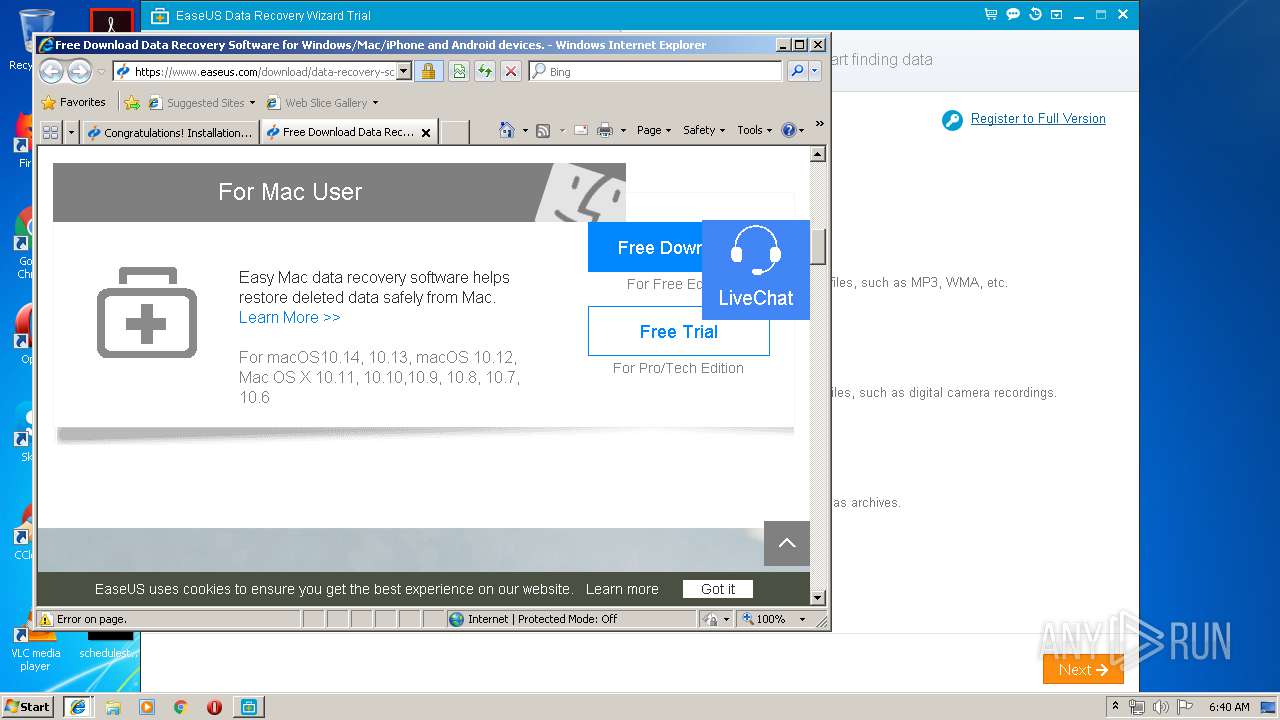Click the Chrome icon on taskbar

pos(180,707)
